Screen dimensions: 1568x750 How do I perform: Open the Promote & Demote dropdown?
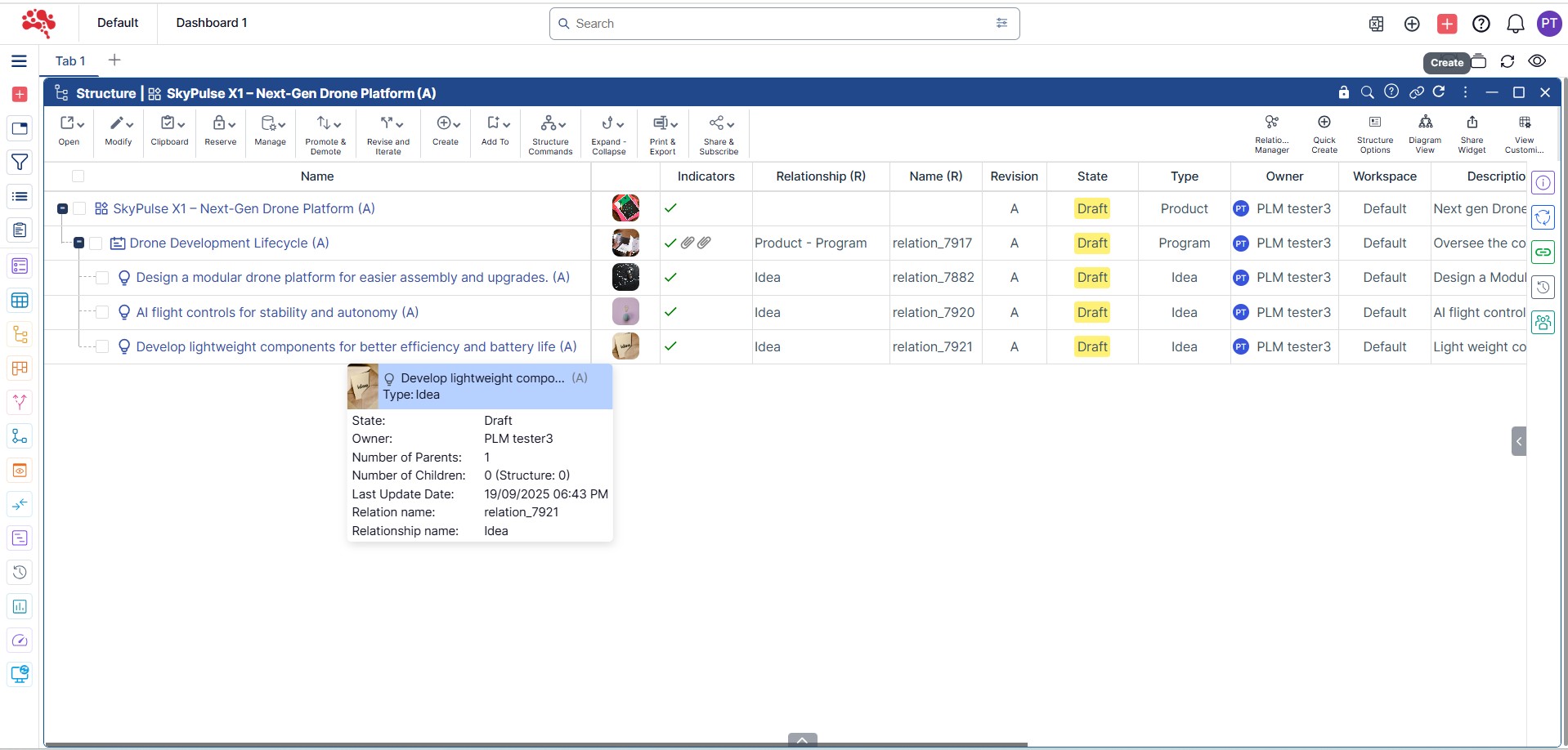(x=325, y=133)
